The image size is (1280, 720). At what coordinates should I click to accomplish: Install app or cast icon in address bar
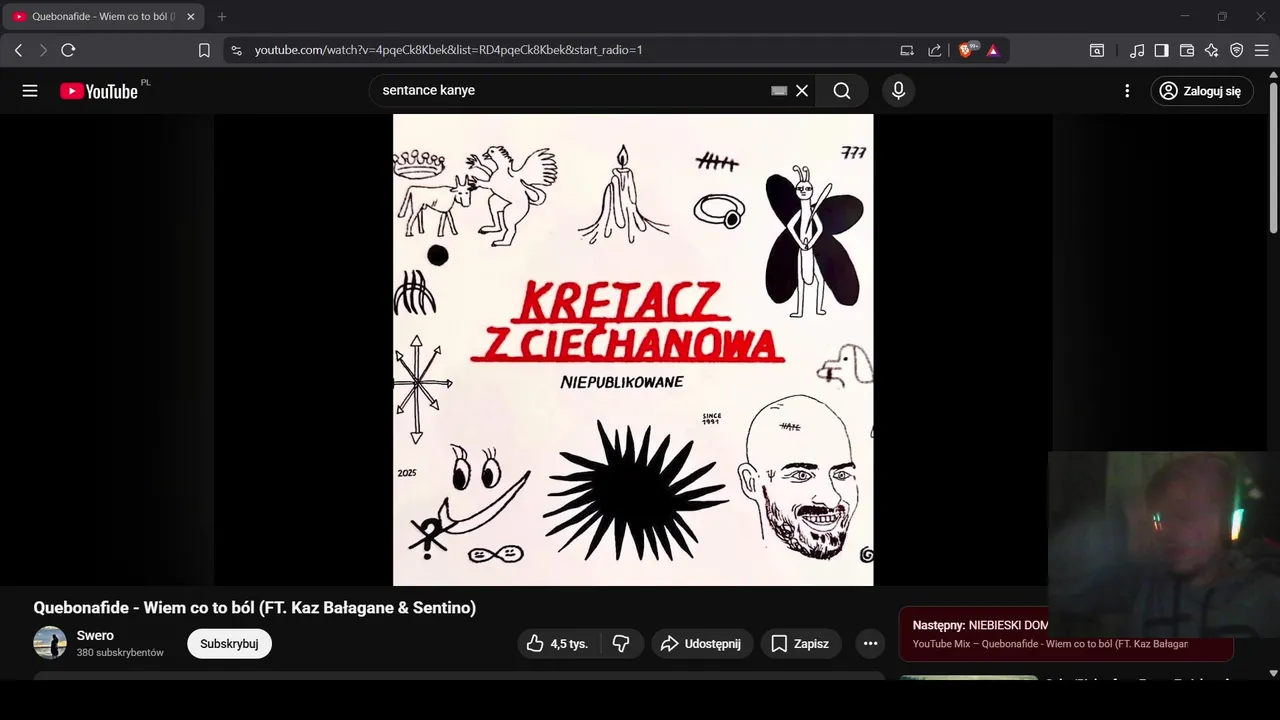click(907, 50)
